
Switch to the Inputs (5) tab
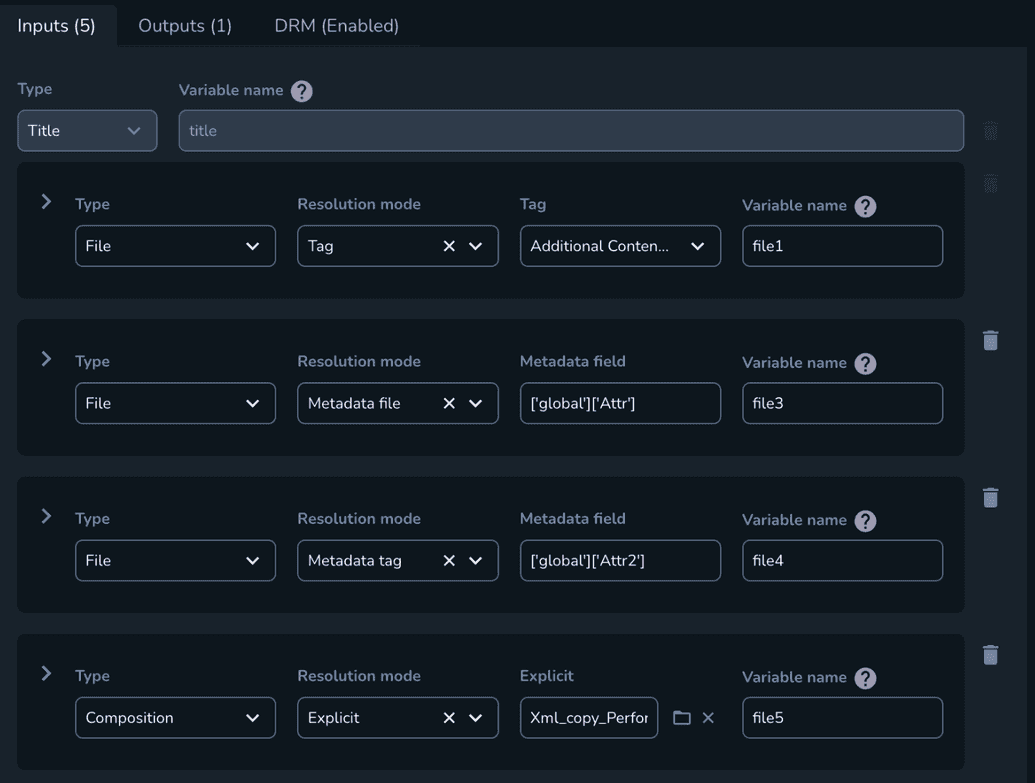(56, 26)
